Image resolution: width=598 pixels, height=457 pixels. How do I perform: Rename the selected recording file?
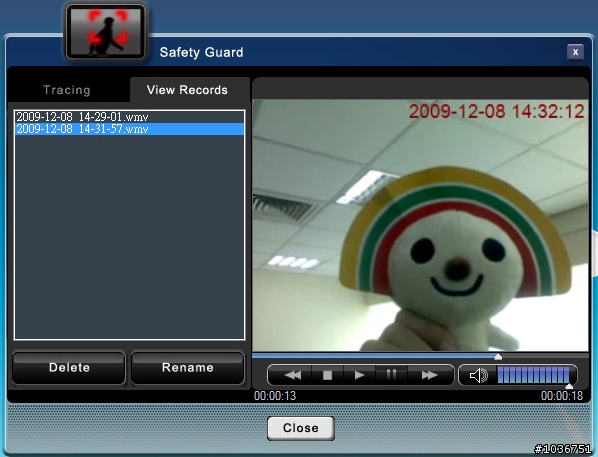tap(188, 368)
